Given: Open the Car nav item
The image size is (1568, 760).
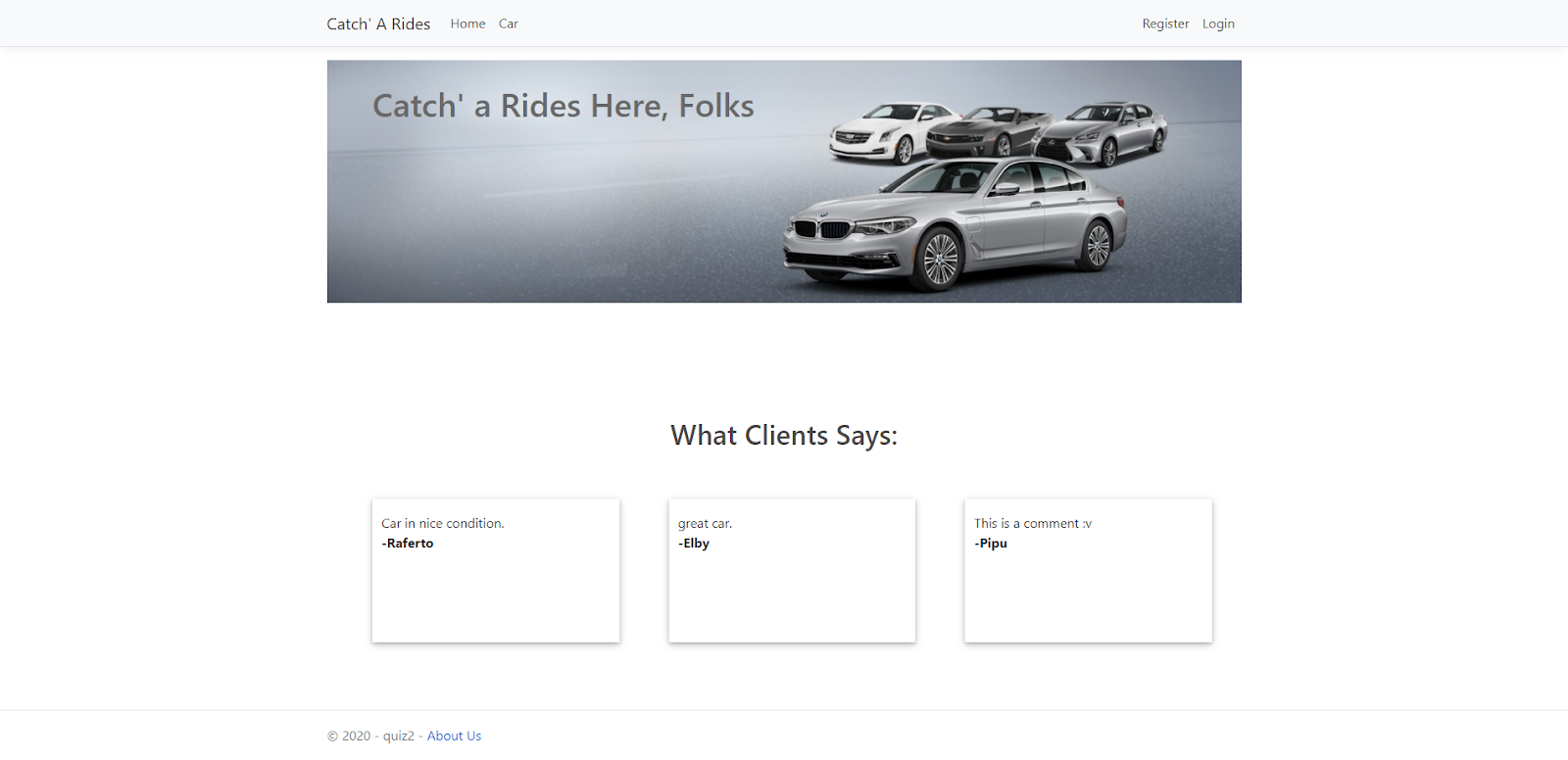Looking at the screenshot, I should tap(508, 24).
